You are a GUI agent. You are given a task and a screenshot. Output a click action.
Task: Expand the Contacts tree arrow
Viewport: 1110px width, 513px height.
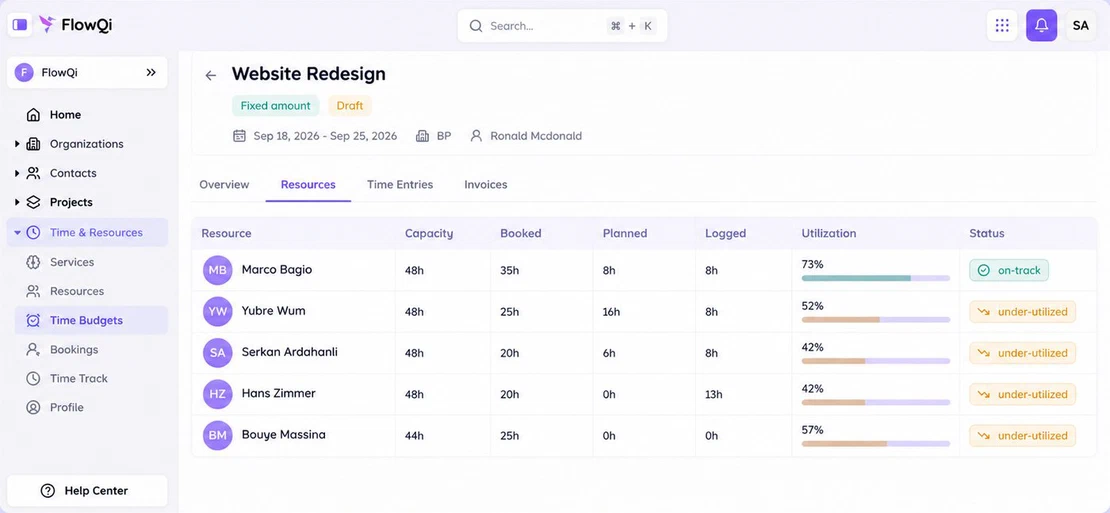click(17, 173)
